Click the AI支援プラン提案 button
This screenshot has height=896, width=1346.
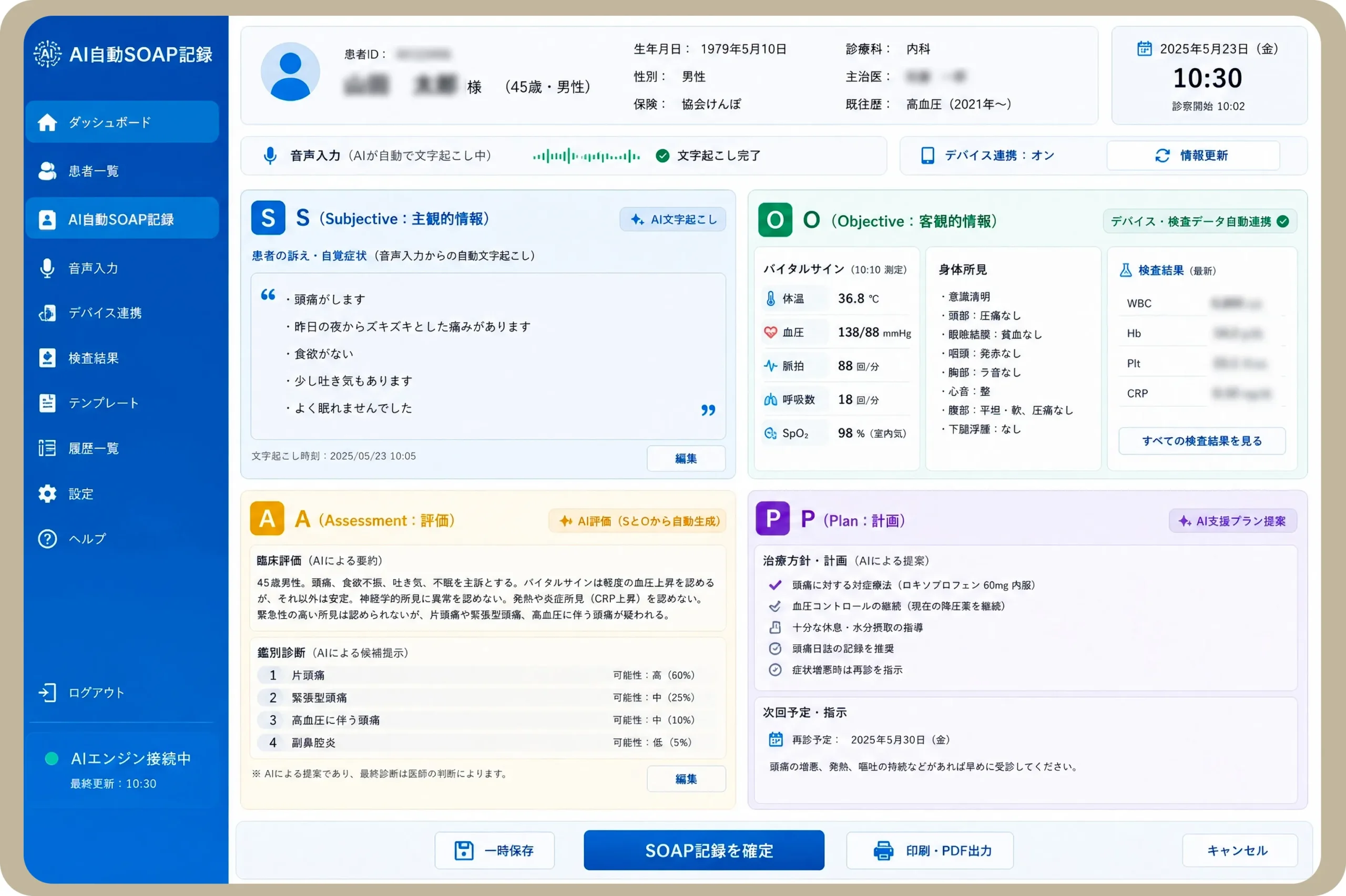(x=1233, y=521)
